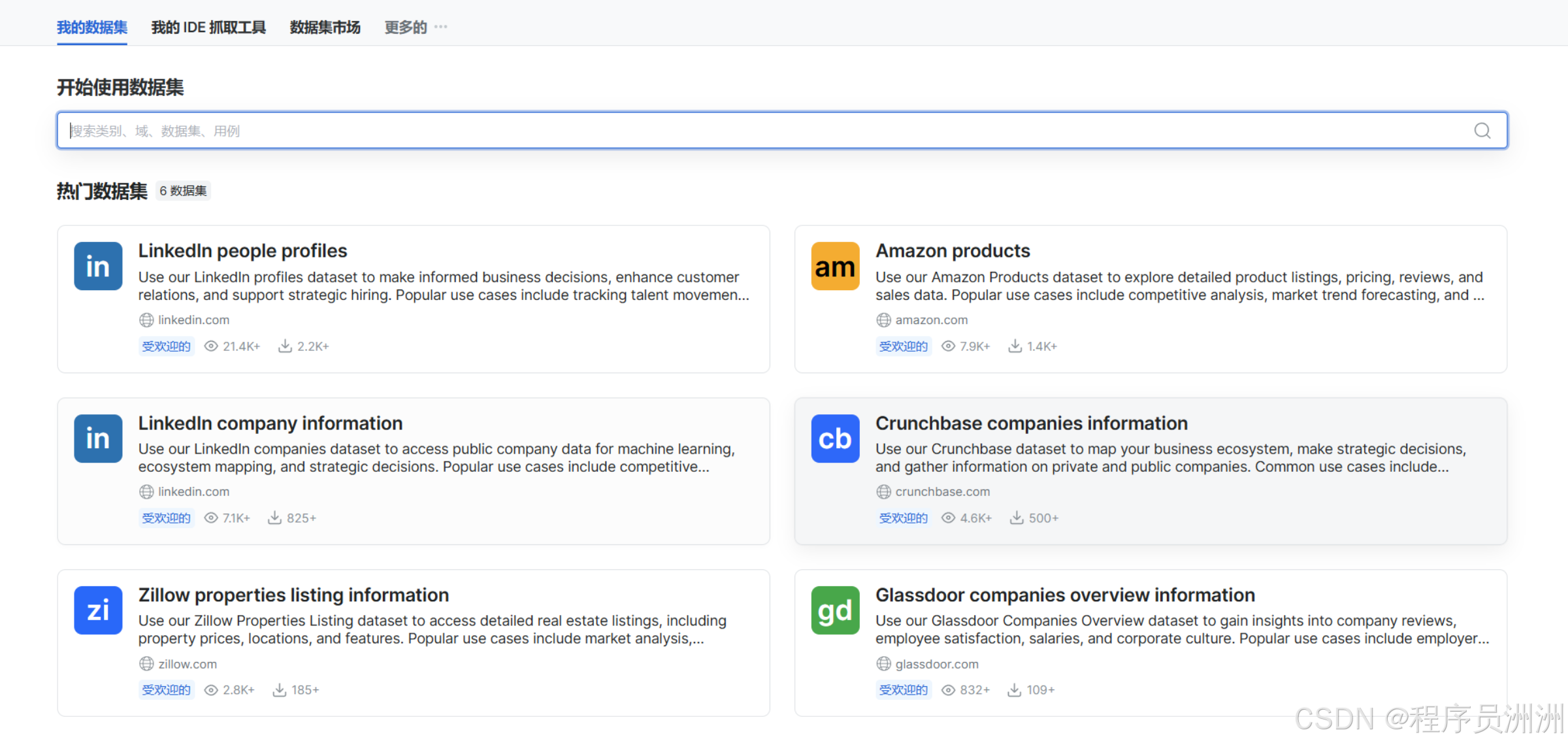The height and width of the screenshot is (745, 1568).
Task: Click the 6 数据集 count badge
Action: (183, 191)
